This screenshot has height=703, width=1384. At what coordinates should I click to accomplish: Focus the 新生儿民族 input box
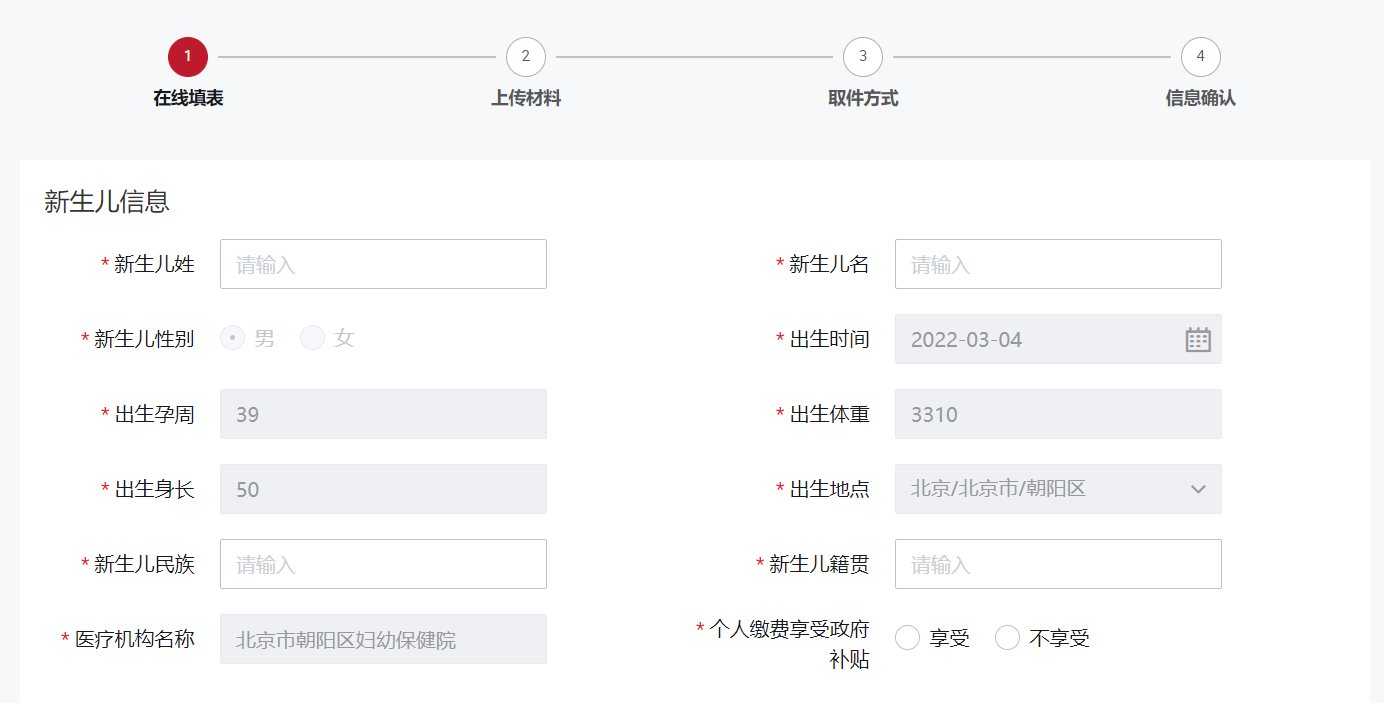(383, 564)
